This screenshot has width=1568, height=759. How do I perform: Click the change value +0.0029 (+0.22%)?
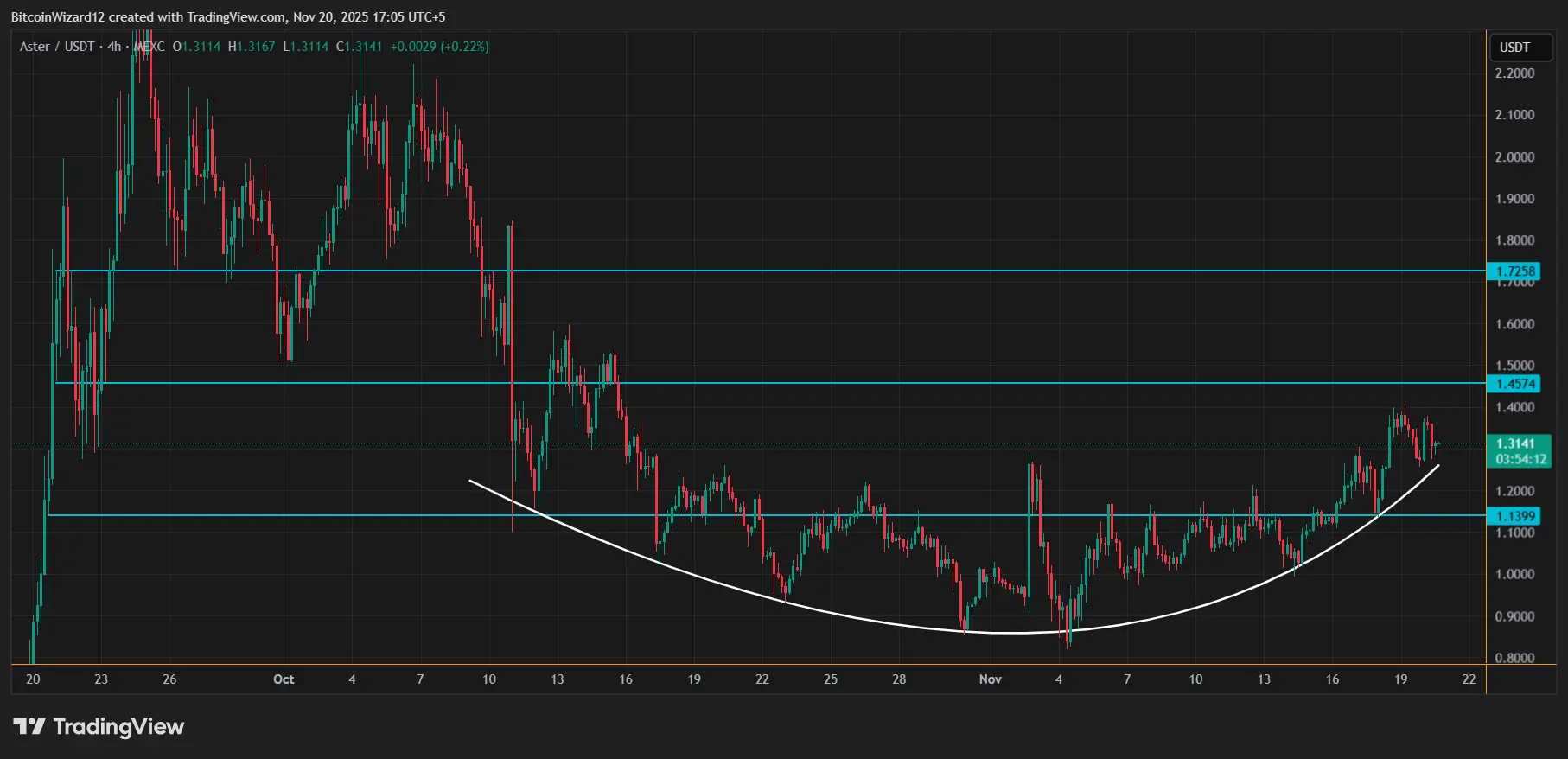click(439, 47)
